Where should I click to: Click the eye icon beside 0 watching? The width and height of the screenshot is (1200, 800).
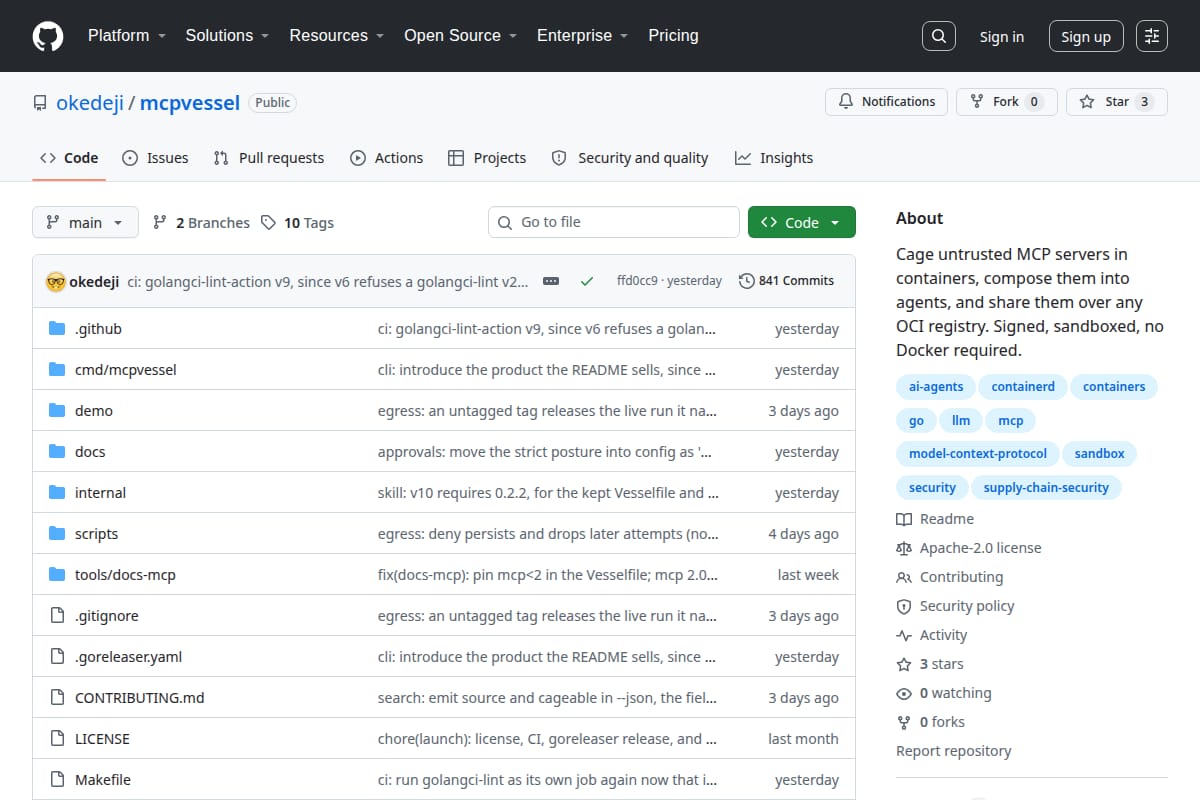(904, 693)
